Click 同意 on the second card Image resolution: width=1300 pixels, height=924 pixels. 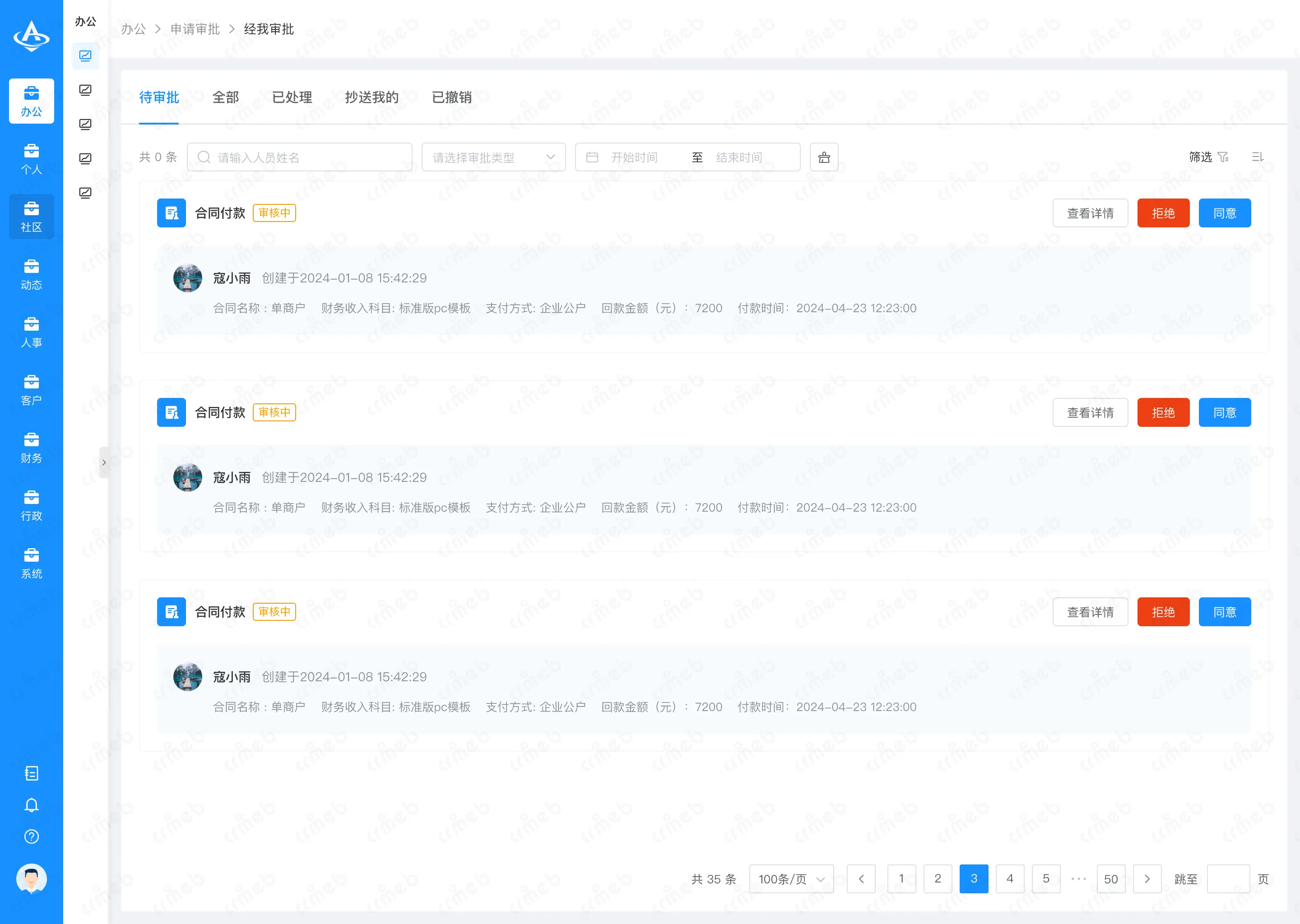tap(1225, 412)
